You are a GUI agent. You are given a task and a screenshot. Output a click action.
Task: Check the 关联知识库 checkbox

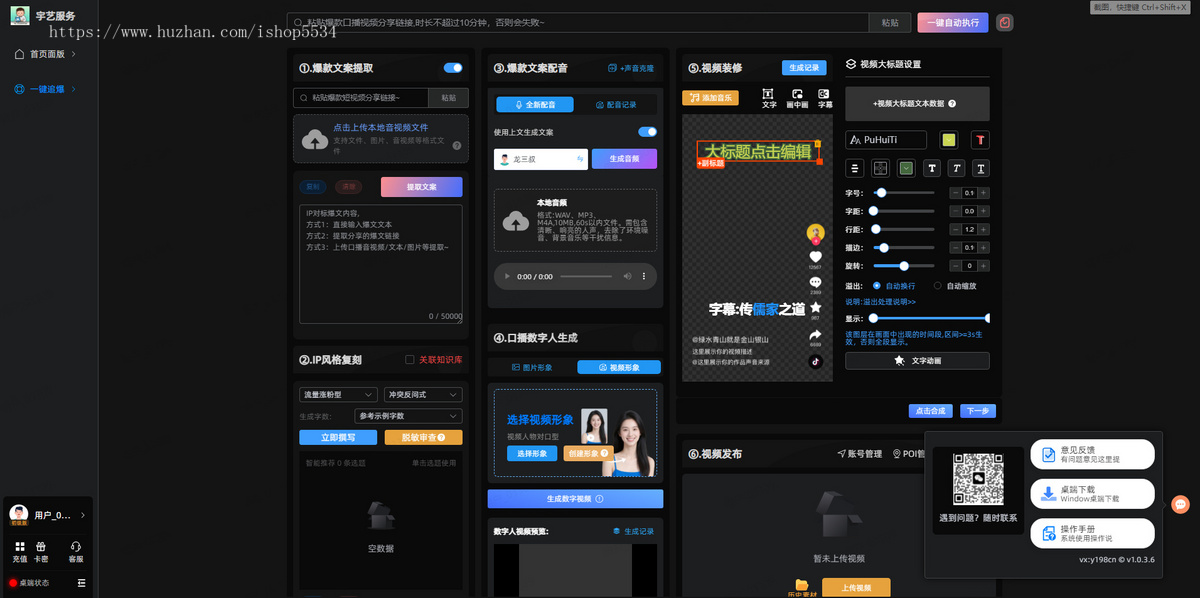410,359
